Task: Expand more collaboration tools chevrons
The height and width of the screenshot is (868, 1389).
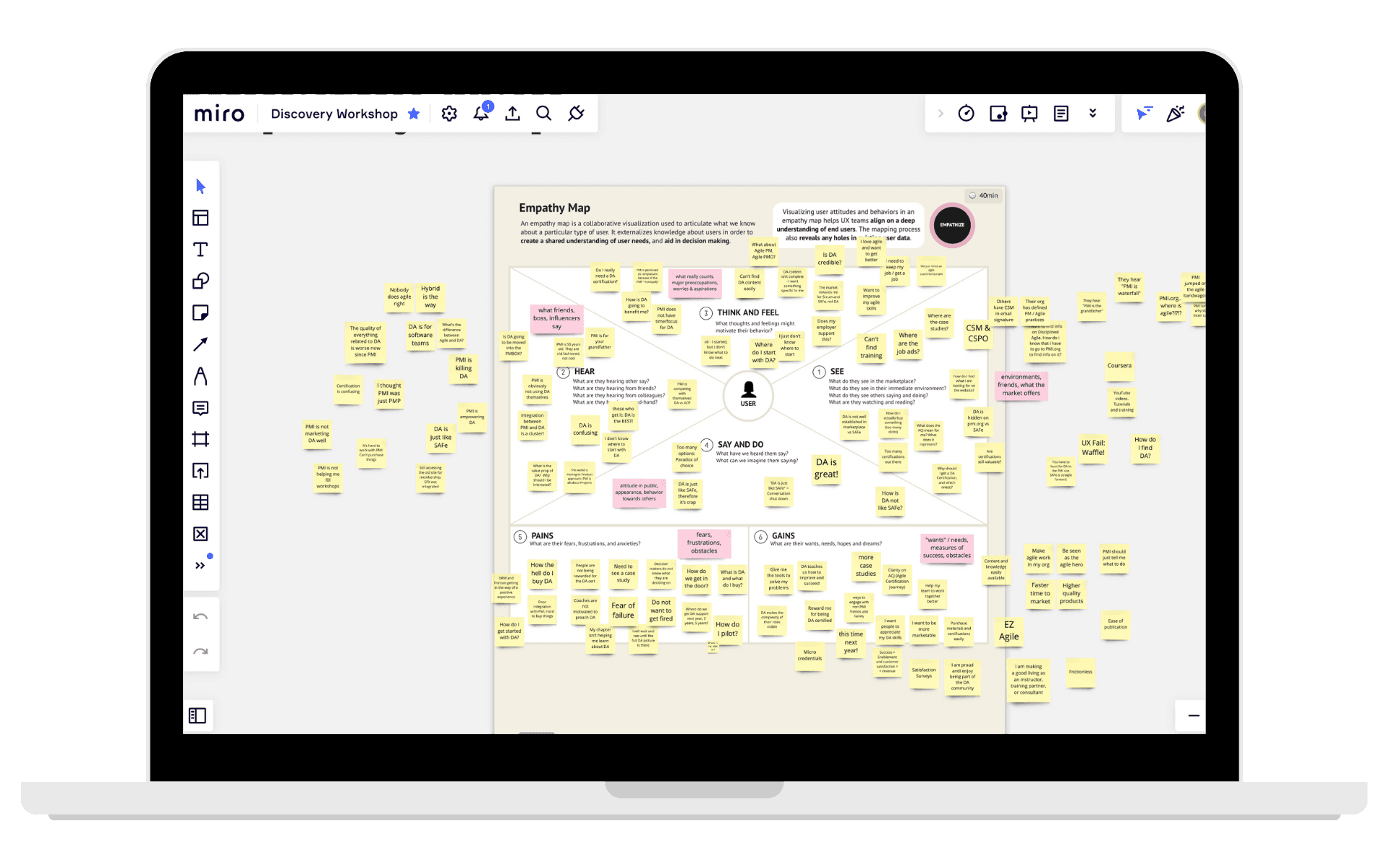Action: tap(1092, 114)
